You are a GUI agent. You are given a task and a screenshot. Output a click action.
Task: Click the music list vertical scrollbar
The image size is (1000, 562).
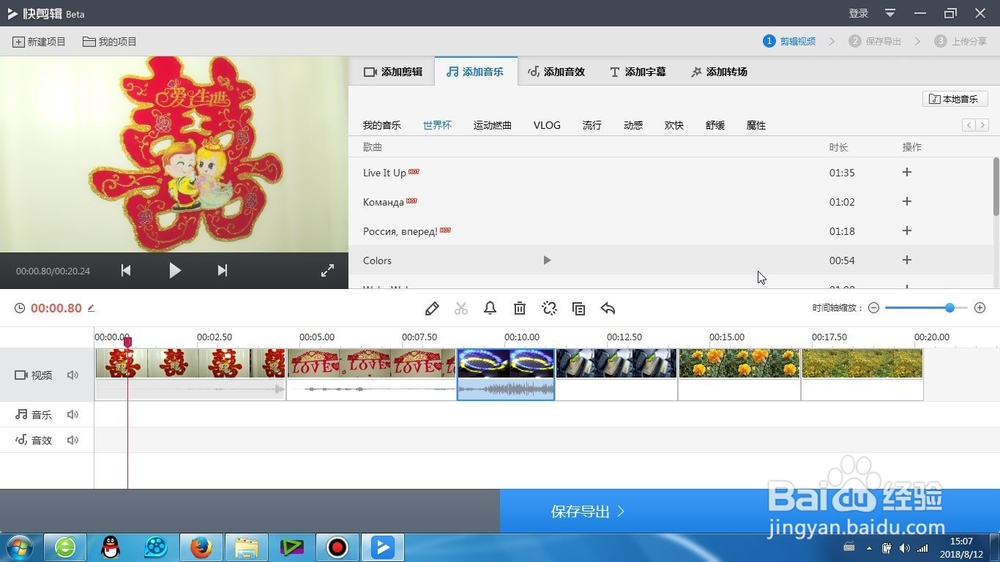[996, 186]
